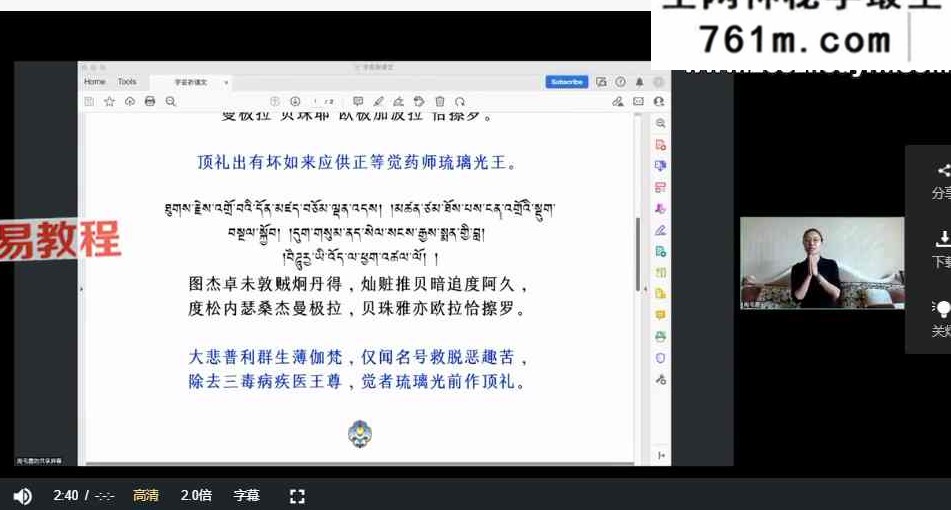Click the page number field

pos(315,101)
